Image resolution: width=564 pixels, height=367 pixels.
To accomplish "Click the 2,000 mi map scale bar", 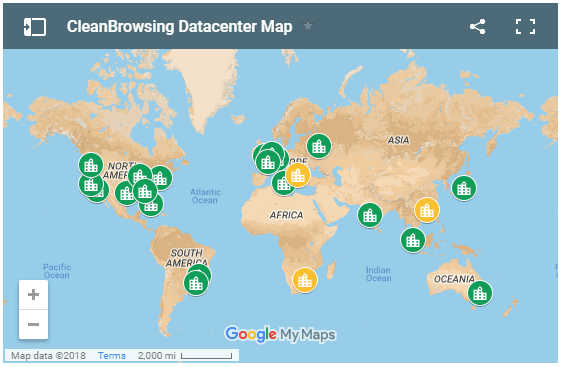I will [x=206, y=356].
